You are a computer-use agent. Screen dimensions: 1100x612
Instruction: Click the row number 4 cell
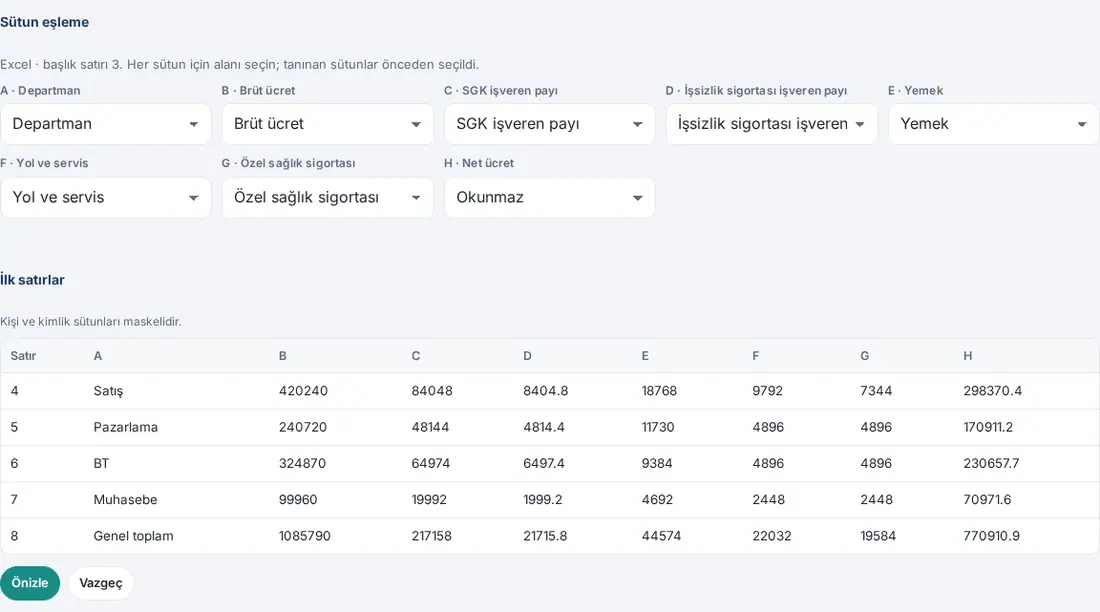(x=15, y=391)
